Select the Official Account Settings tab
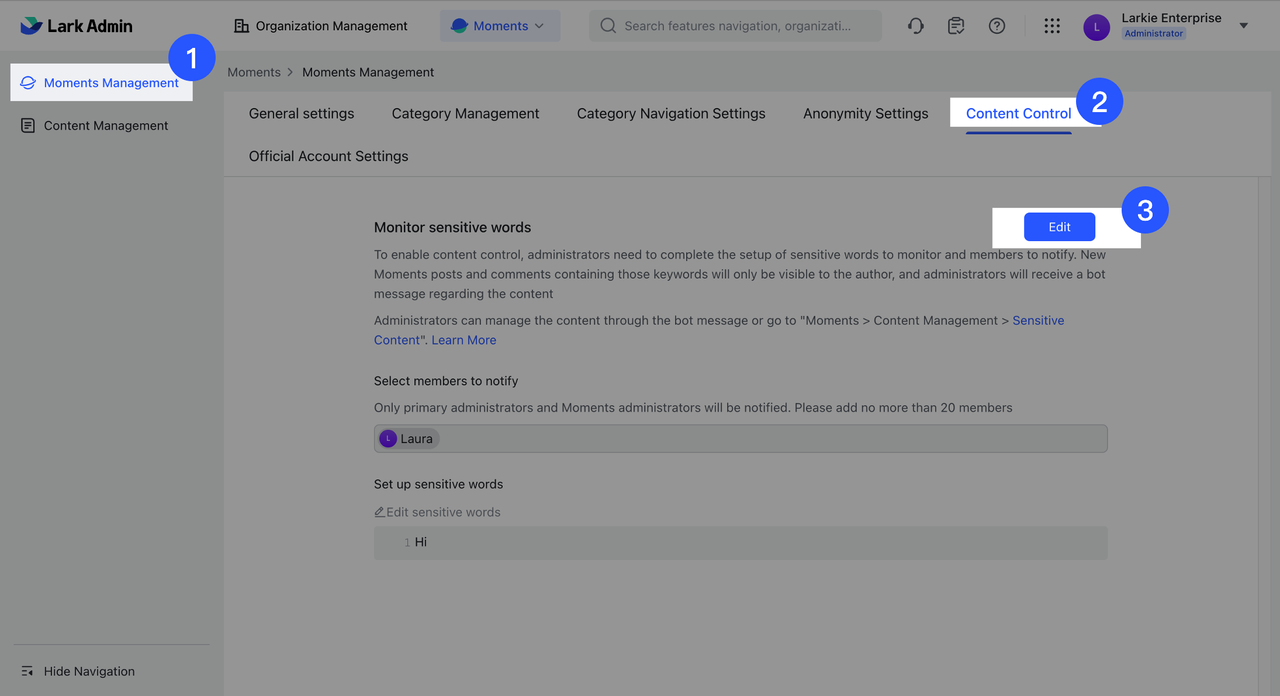Image resolution: width=1280 pixels, height=696 pixels. 328,156
